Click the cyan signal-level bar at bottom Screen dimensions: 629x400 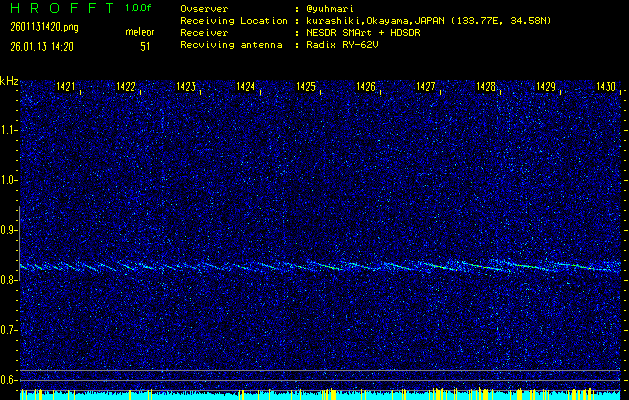tap(320, 395)
